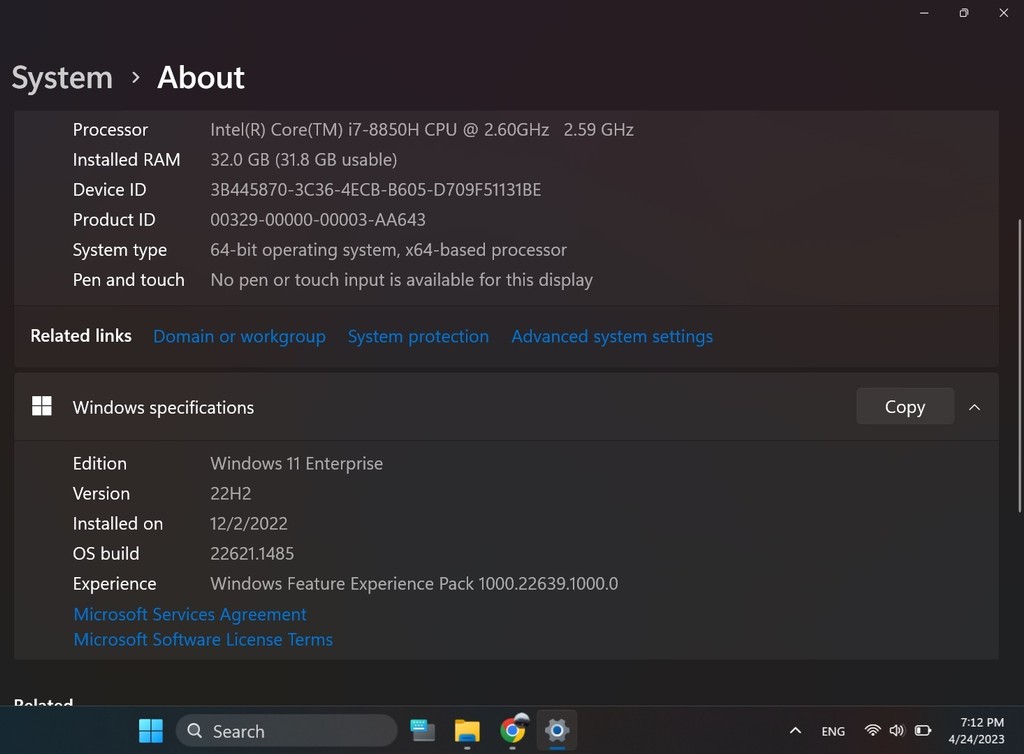Open the Microsoft Services Agreement link
The image size is (1024, 754).
190,615
